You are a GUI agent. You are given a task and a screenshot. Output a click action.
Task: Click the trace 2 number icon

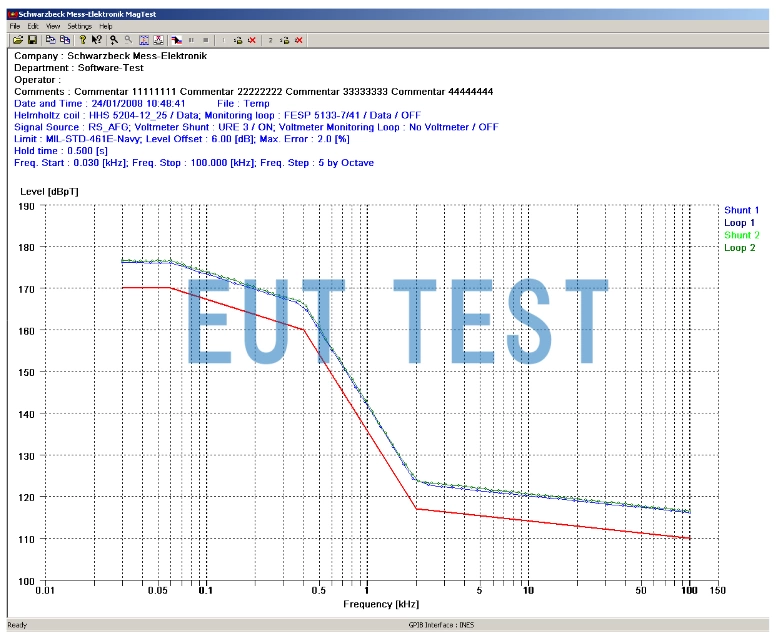click(270, 40)
